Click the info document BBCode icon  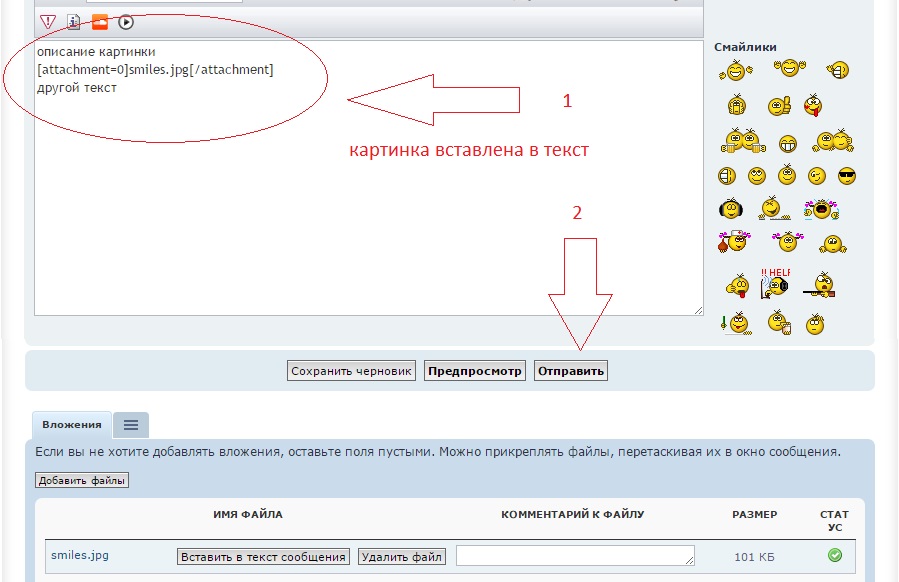pyautogui.click(x=74, y=21)
